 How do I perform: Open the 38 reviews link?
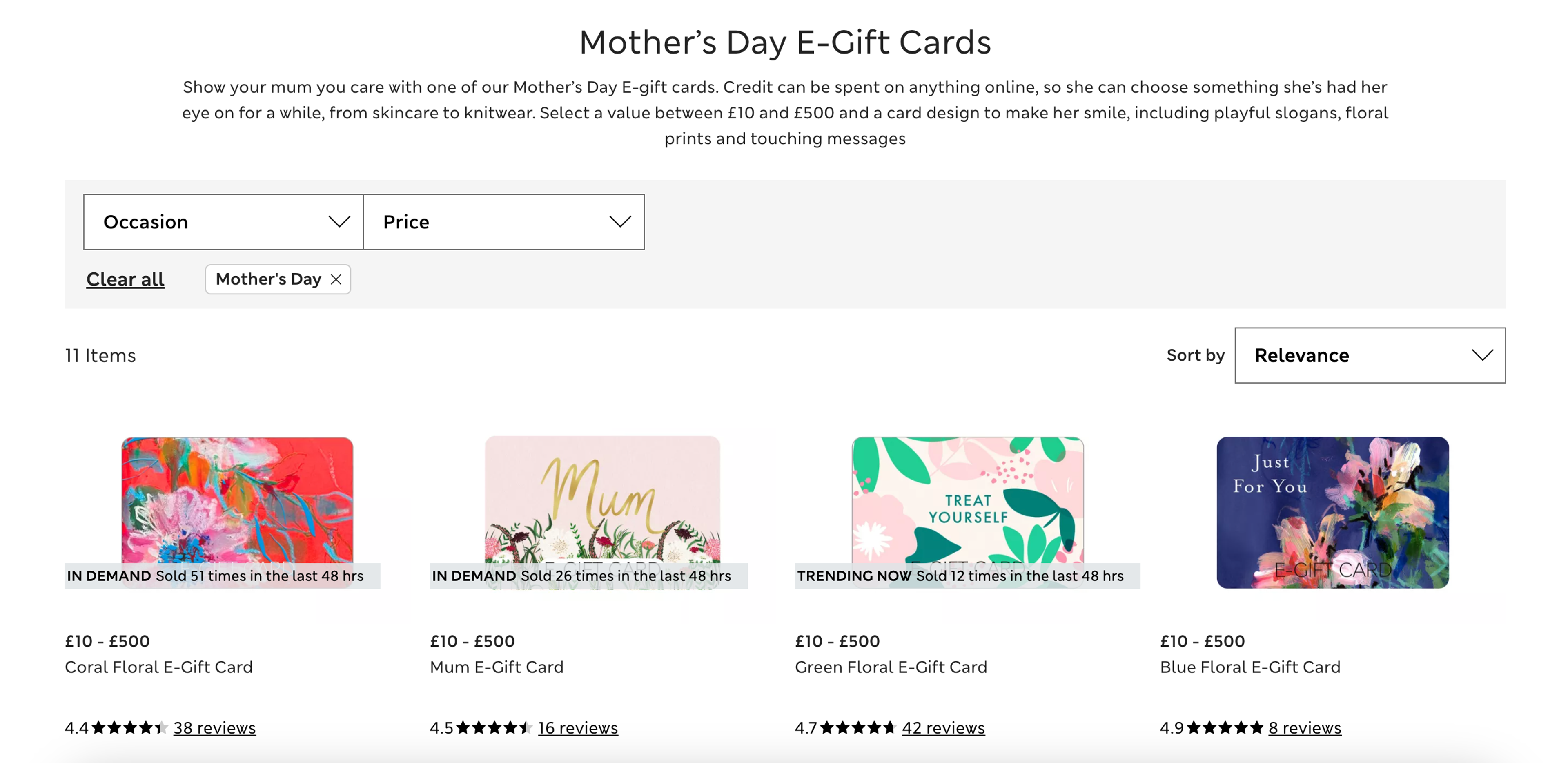coord(214,727)
